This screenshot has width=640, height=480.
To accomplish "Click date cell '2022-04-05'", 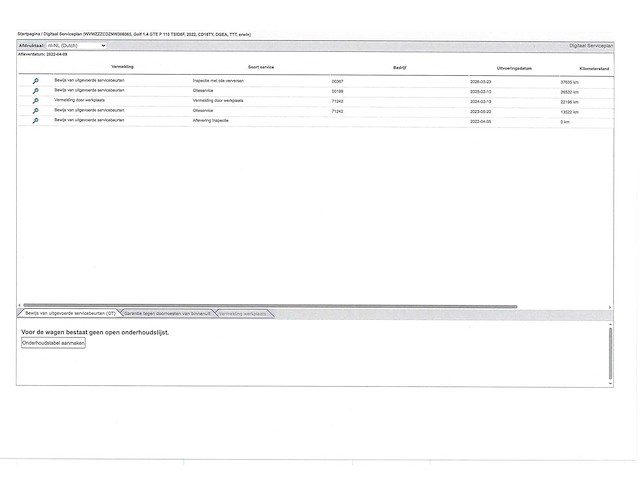I will (480, 121).
